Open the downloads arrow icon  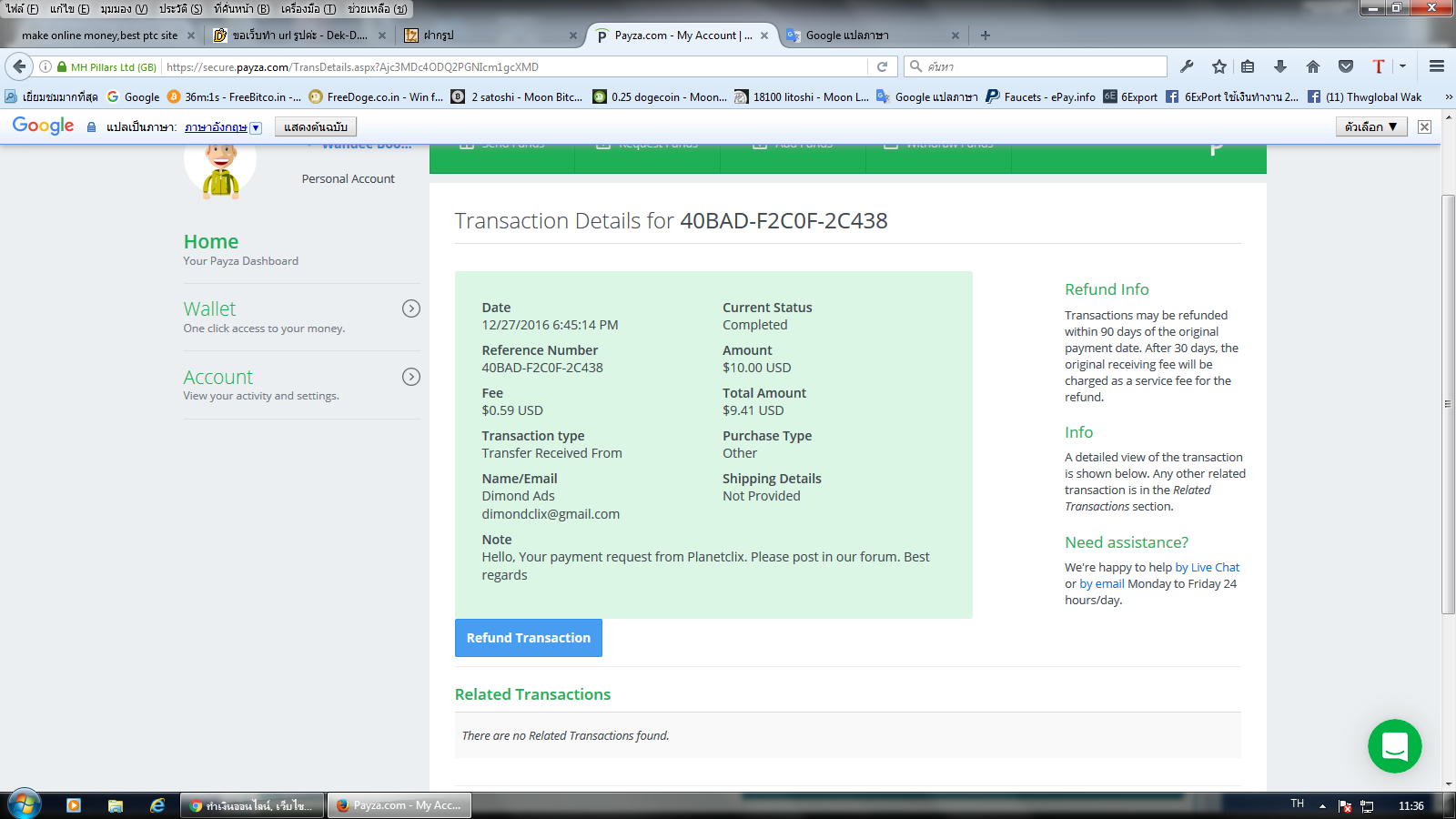[1280, 66]
